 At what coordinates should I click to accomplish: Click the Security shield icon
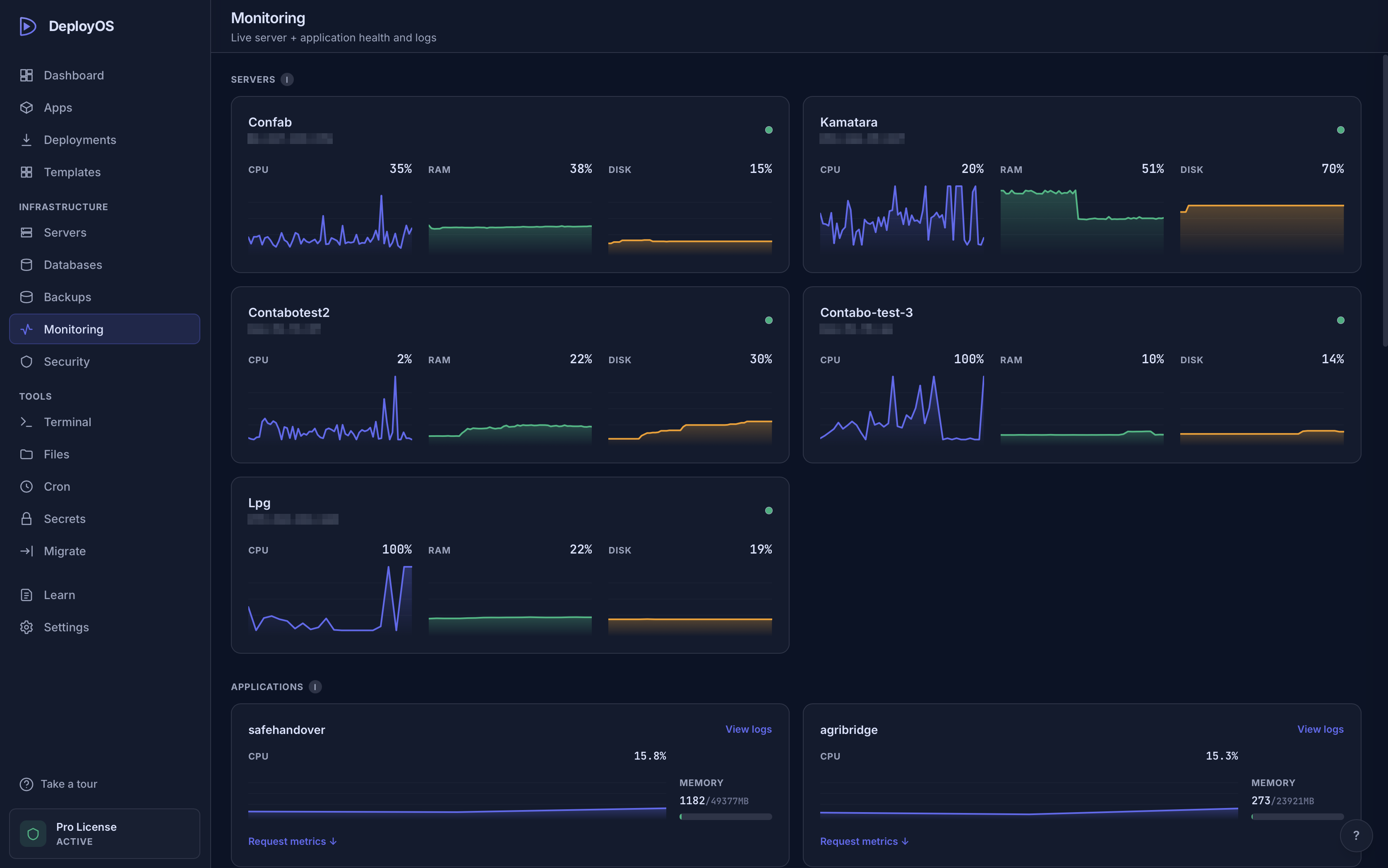26,361
